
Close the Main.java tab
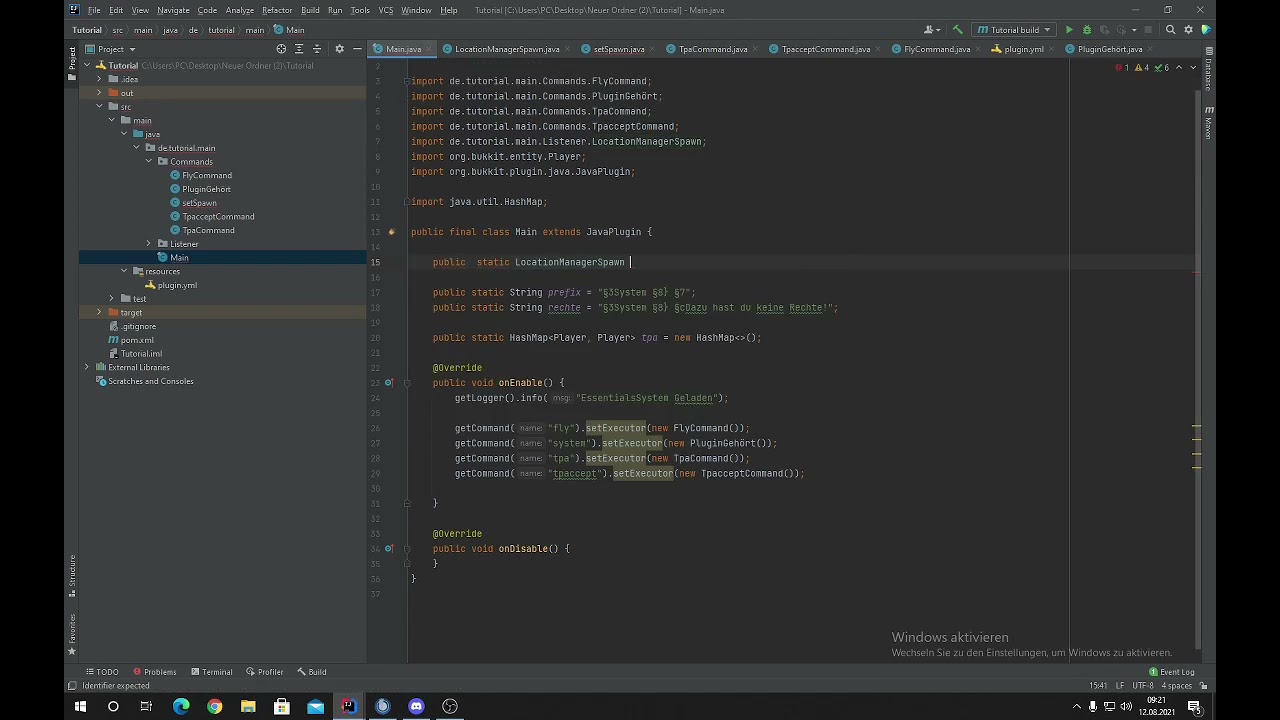[429, 49]
